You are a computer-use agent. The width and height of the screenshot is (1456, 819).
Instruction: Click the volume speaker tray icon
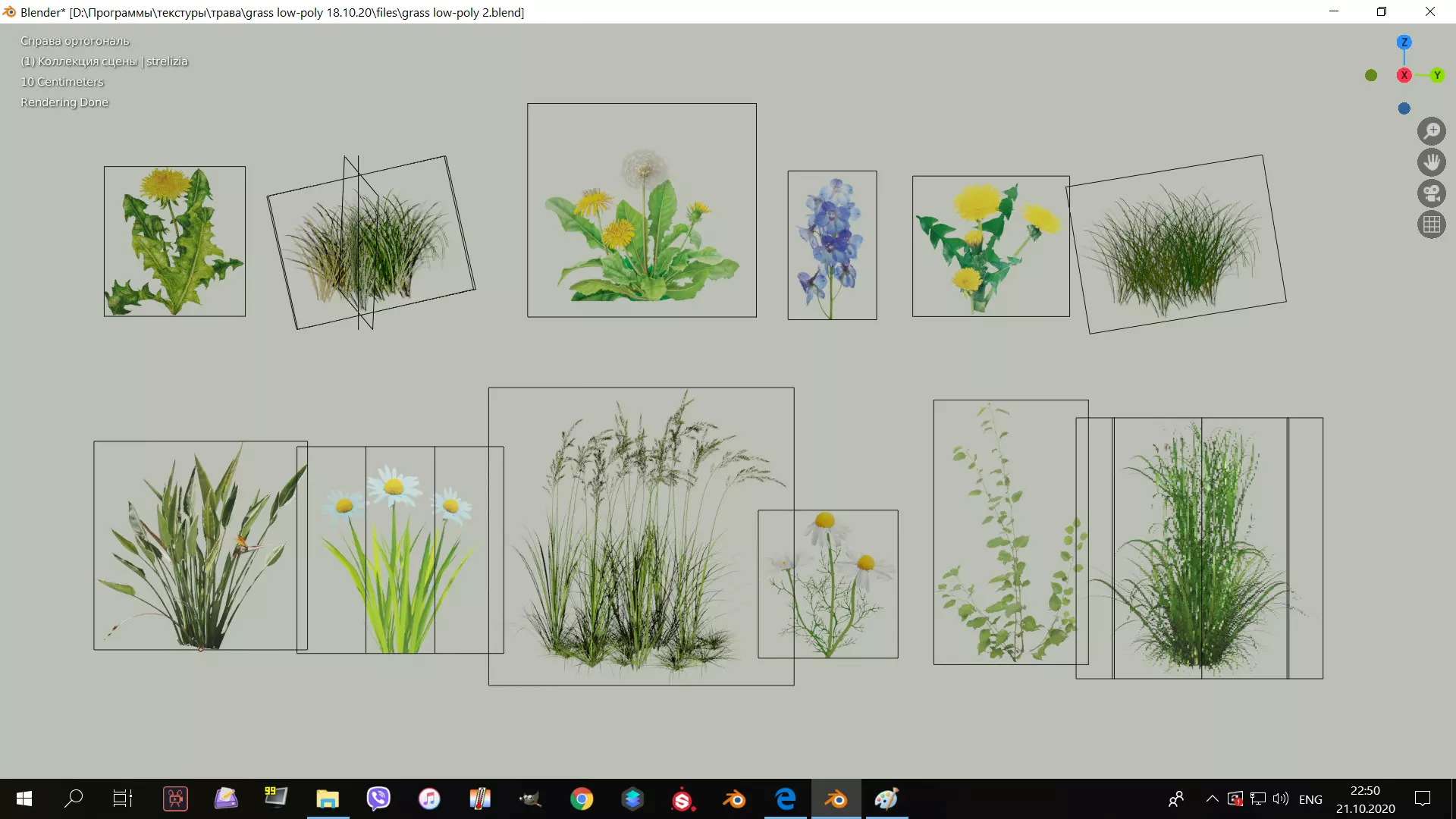1280,799
